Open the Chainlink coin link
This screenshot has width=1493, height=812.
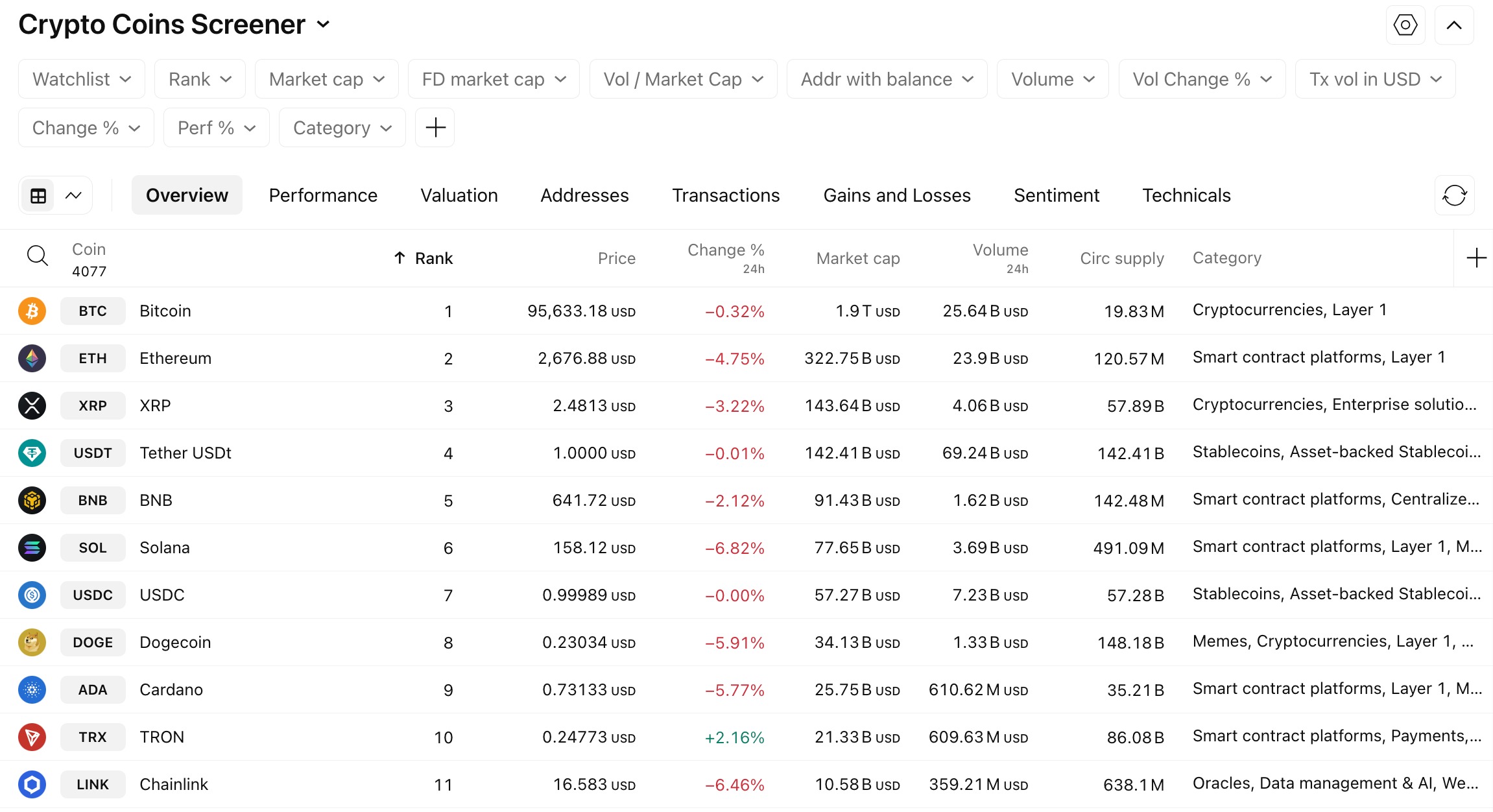tap(174, 784)
